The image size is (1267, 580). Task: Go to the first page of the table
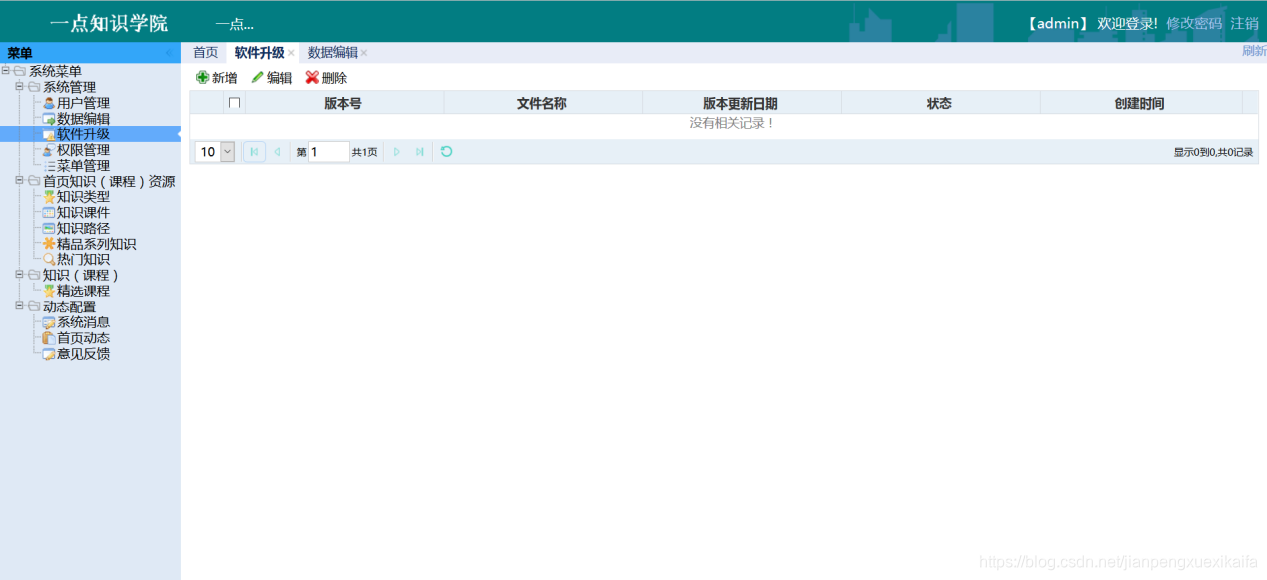(x=254, y=152)
